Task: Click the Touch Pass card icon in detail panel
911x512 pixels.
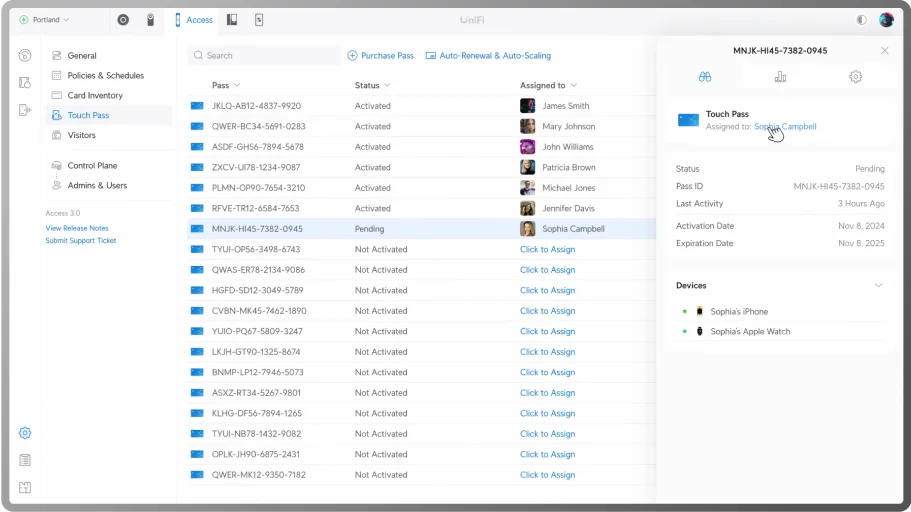Action: (x=688, y=120)
